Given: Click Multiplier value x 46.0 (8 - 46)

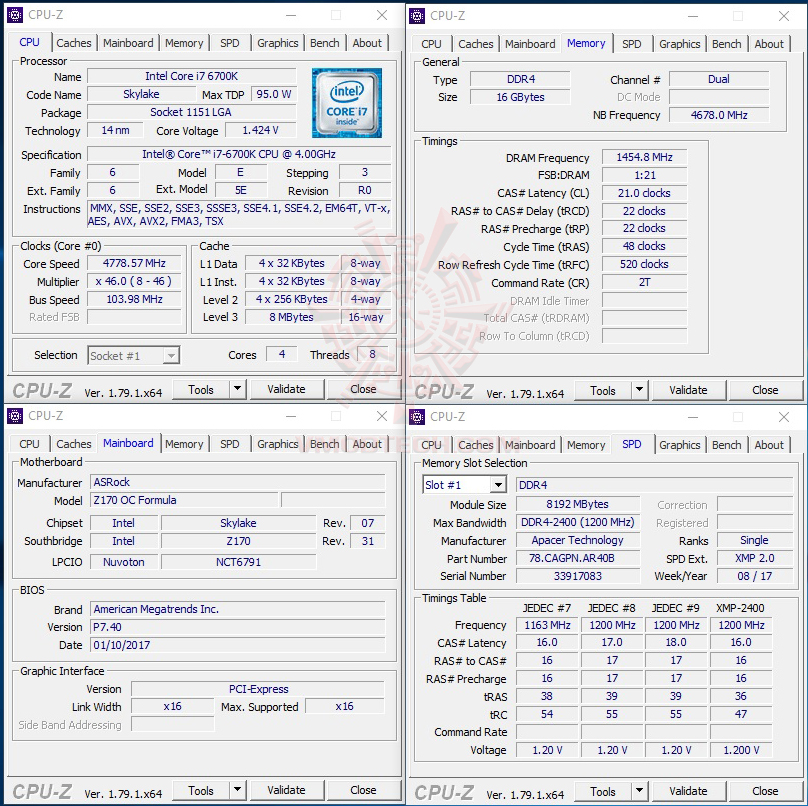Looking at the screenshot, I should click(x=134, y=281).
